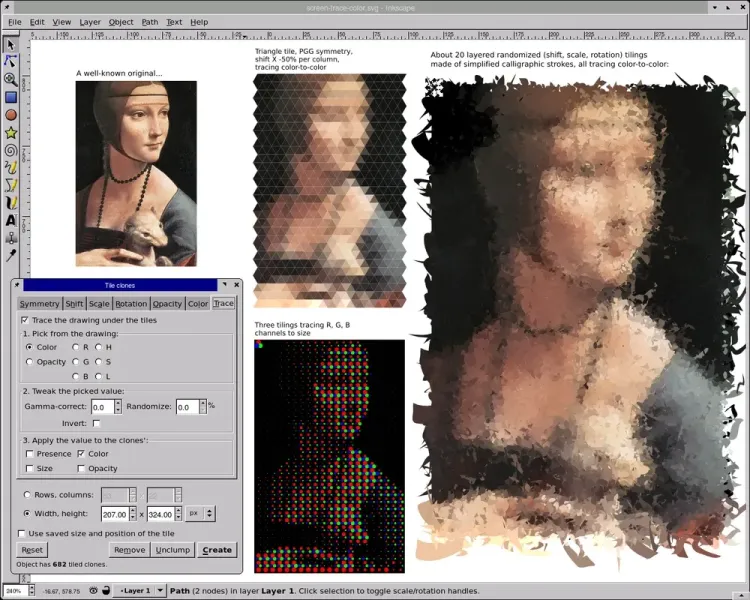This screenshot has height=600, width=750.
Task: Select the Calligraphy tool
Action: point(11,203)
